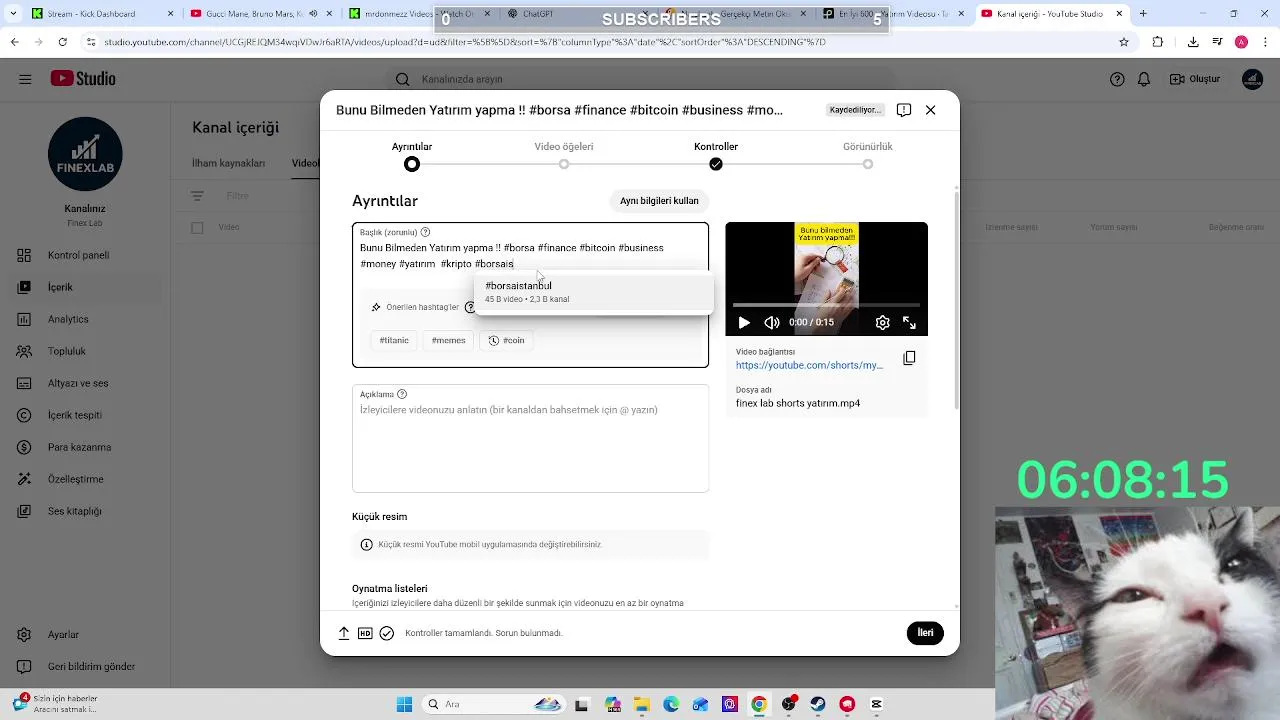Open the notifications bell
This screenshot has height=720, width=1280.
pyautogui.click(x=1144, y=79)
